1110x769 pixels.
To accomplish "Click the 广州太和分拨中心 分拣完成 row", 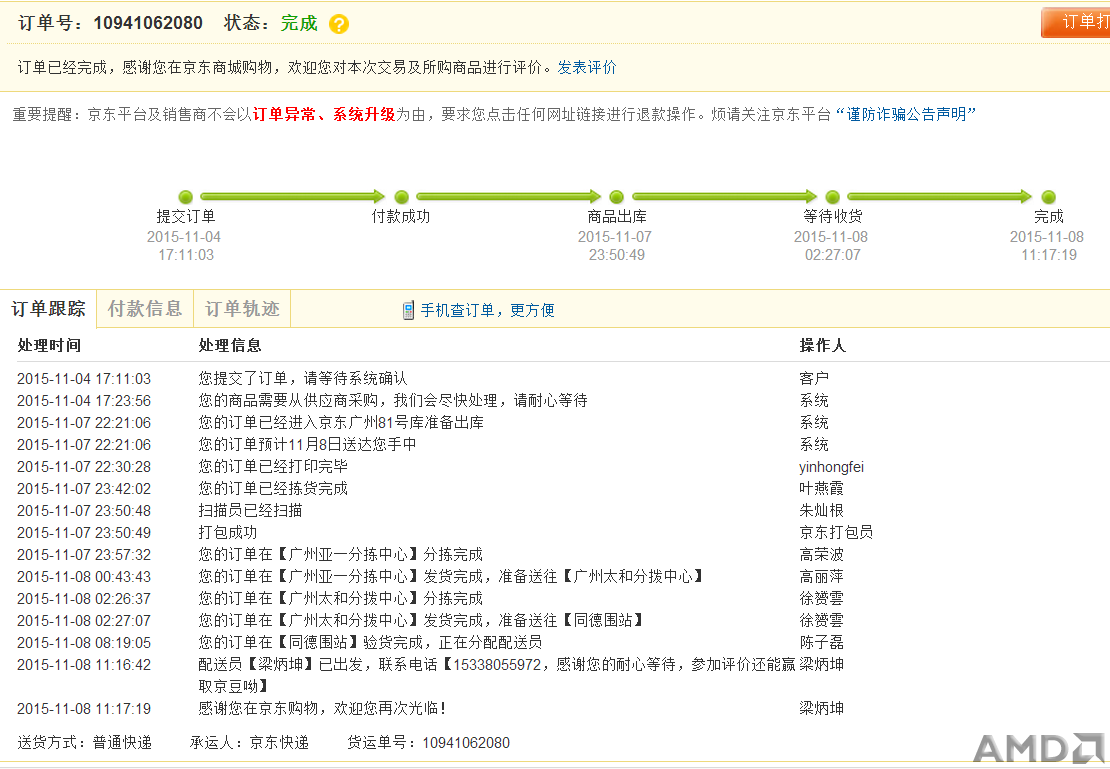I will click(341, 598).
